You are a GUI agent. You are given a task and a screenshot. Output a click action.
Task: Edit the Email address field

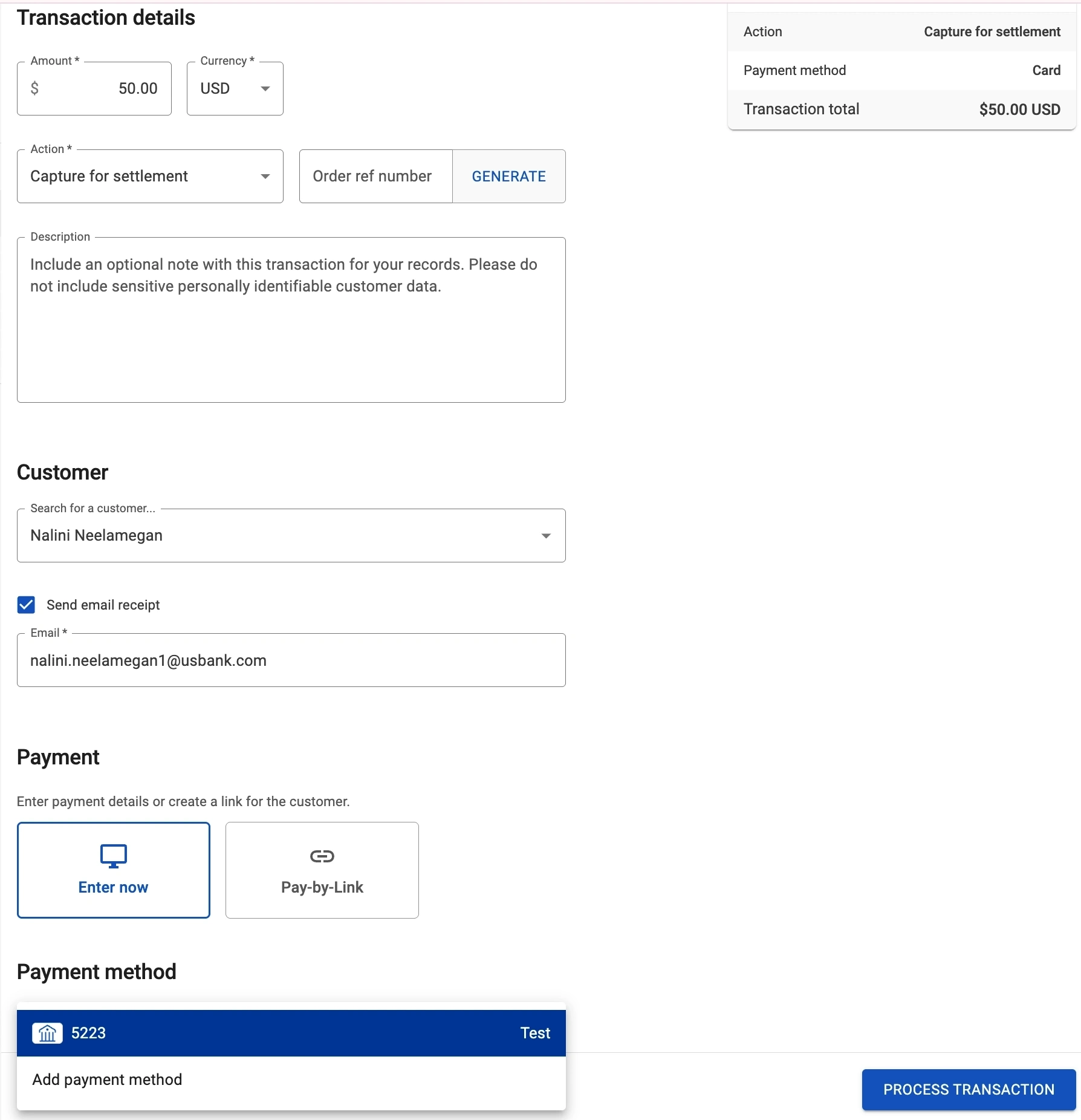291,660
